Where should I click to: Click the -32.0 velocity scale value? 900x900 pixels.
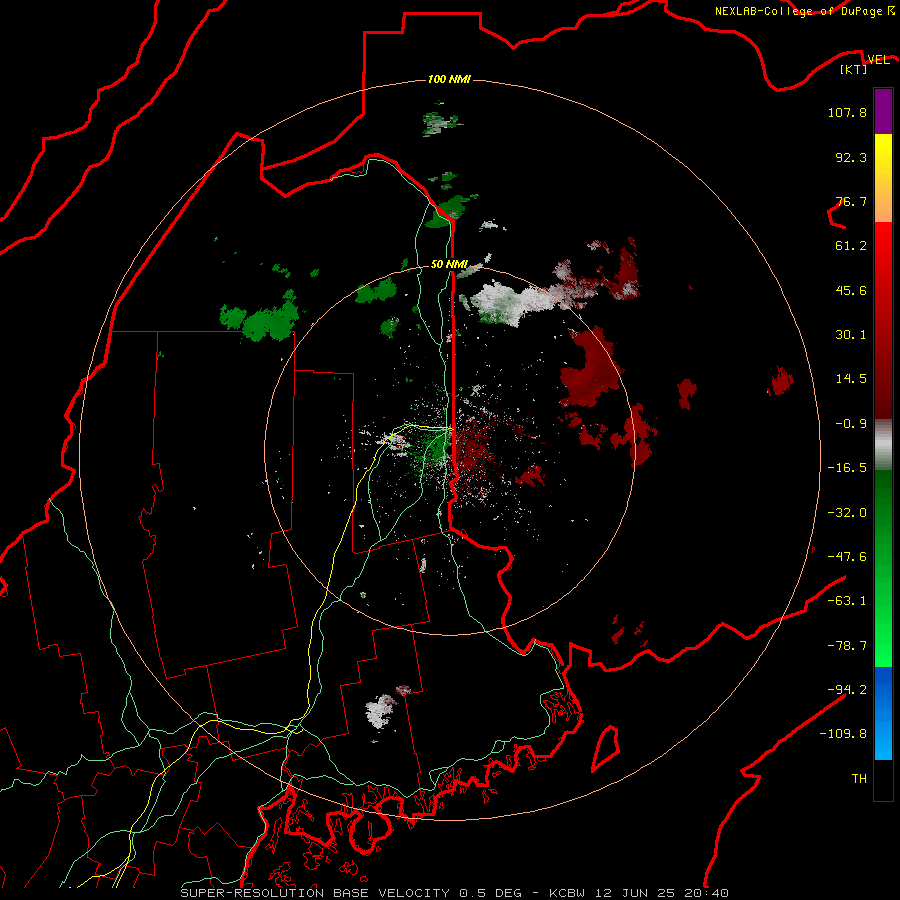(x=847, y=513)
